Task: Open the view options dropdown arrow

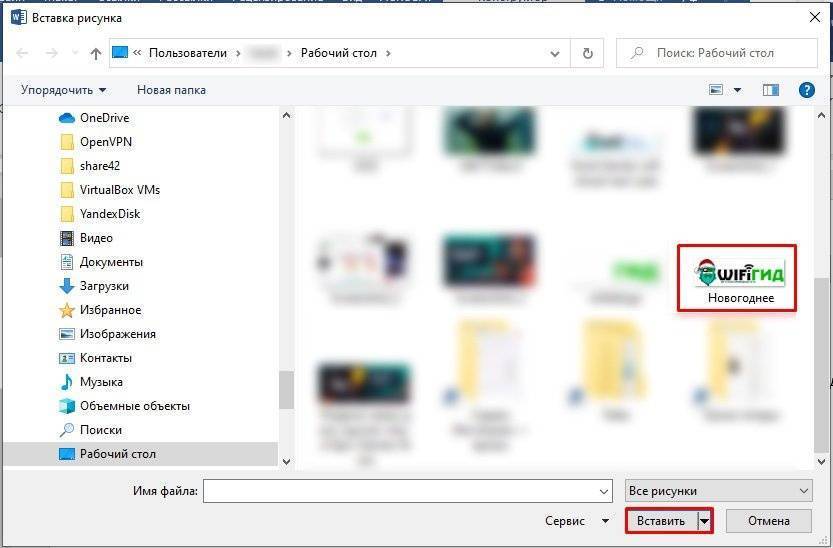Action: tap(737, 90)
